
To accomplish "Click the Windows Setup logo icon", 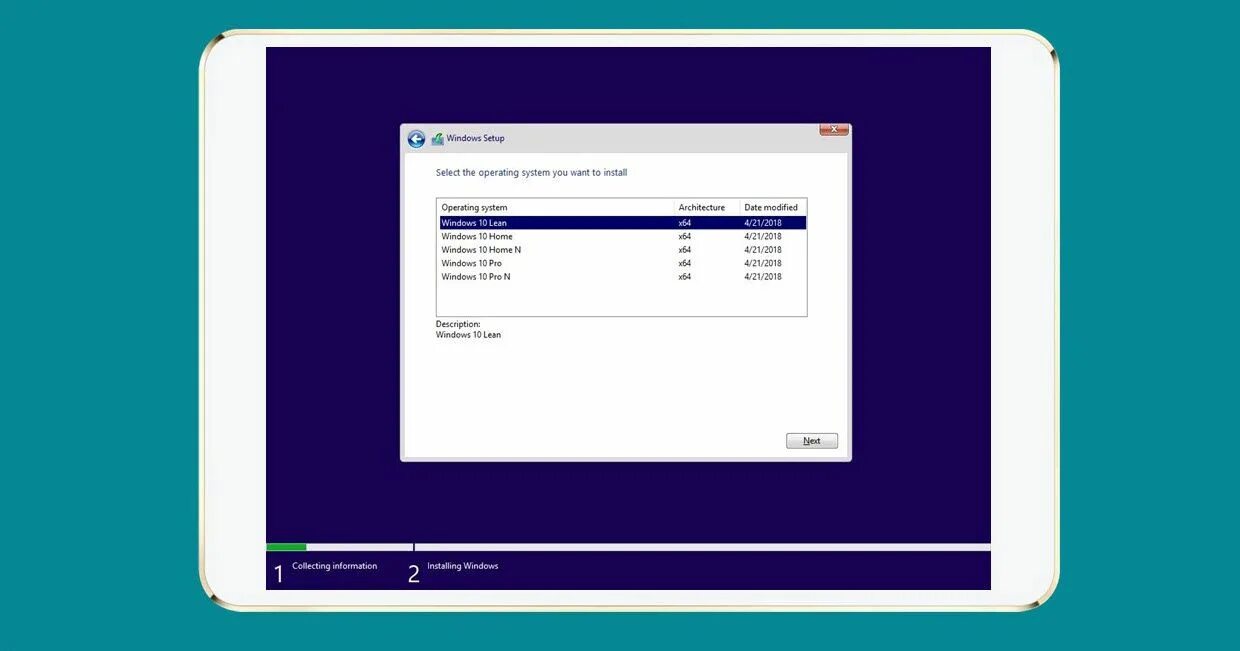I will [x=436, y=138].
